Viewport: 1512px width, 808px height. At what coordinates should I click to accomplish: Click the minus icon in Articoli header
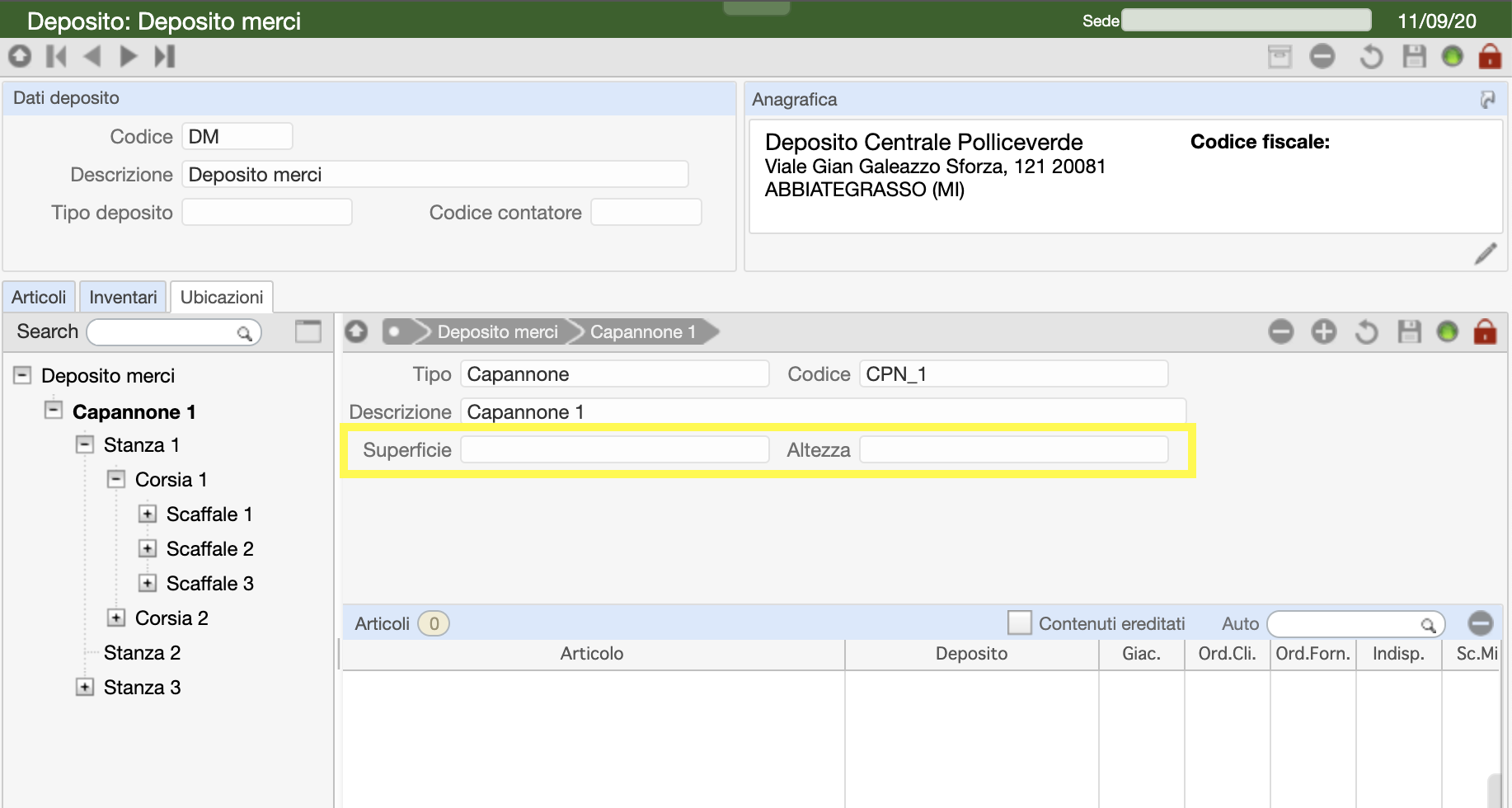[1481, 623]
